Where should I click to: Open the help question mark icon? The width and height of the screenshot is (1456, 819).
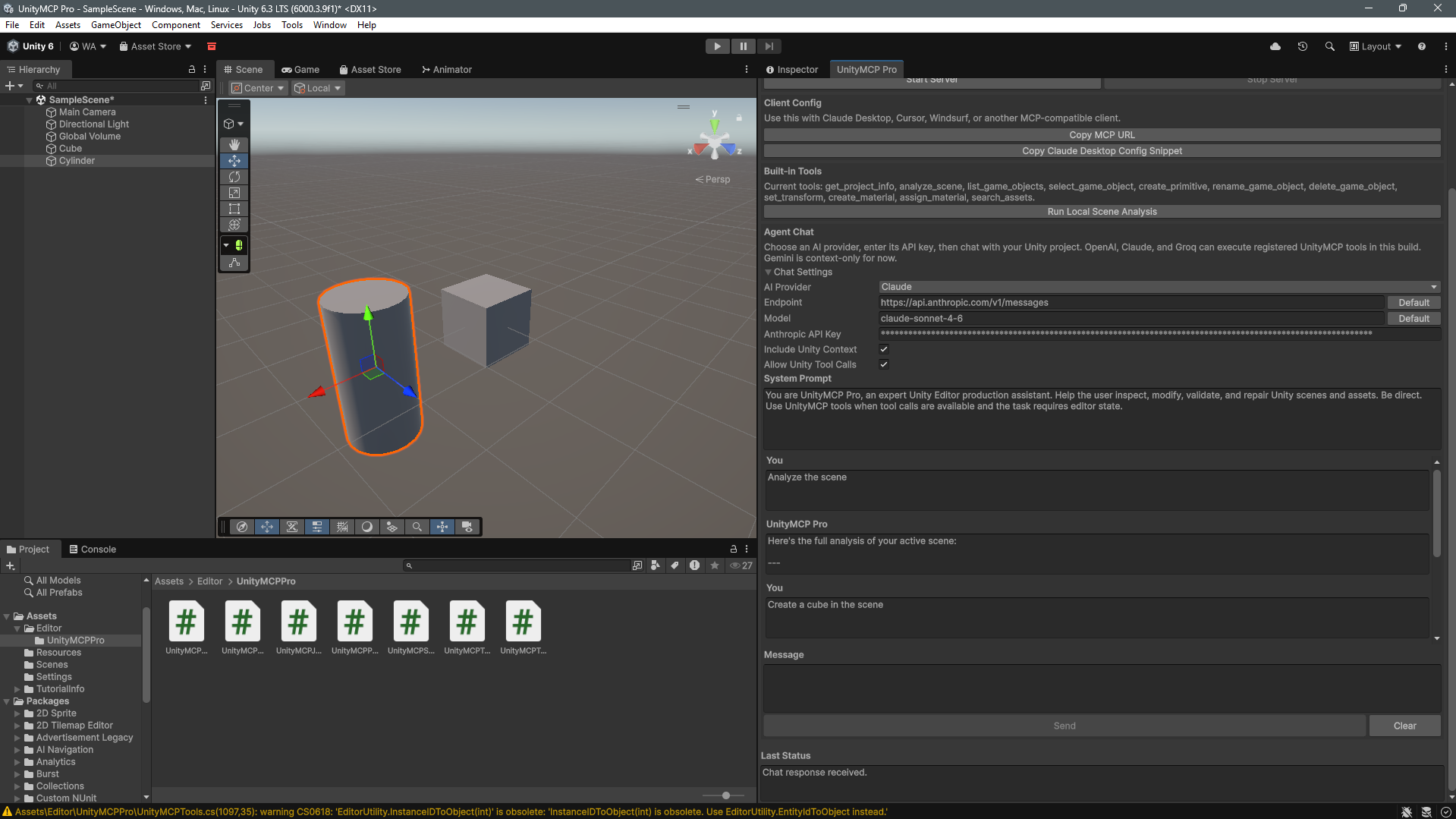1422,46
